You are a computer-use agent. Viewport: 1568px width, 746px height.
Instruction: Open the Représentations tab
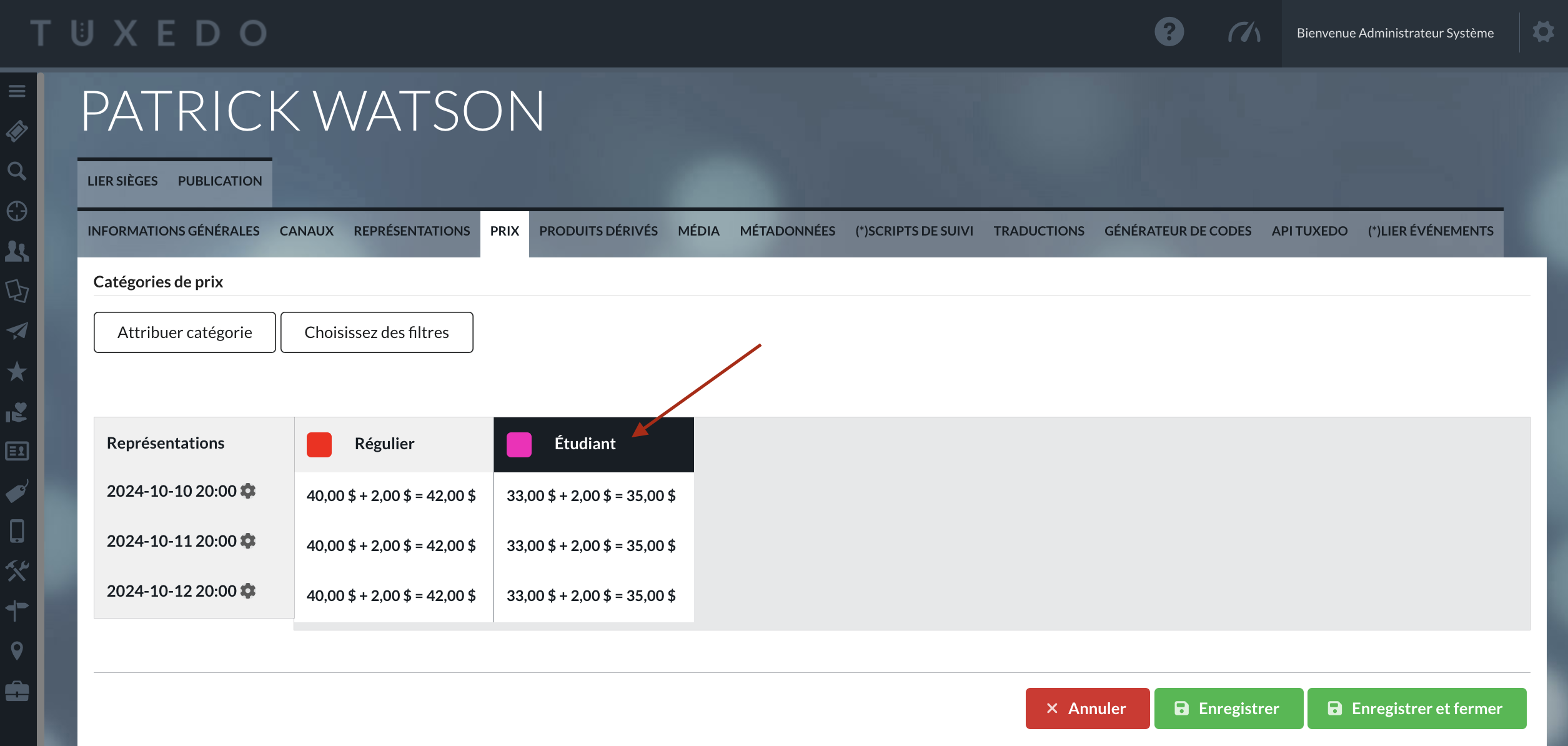(412, 231)
